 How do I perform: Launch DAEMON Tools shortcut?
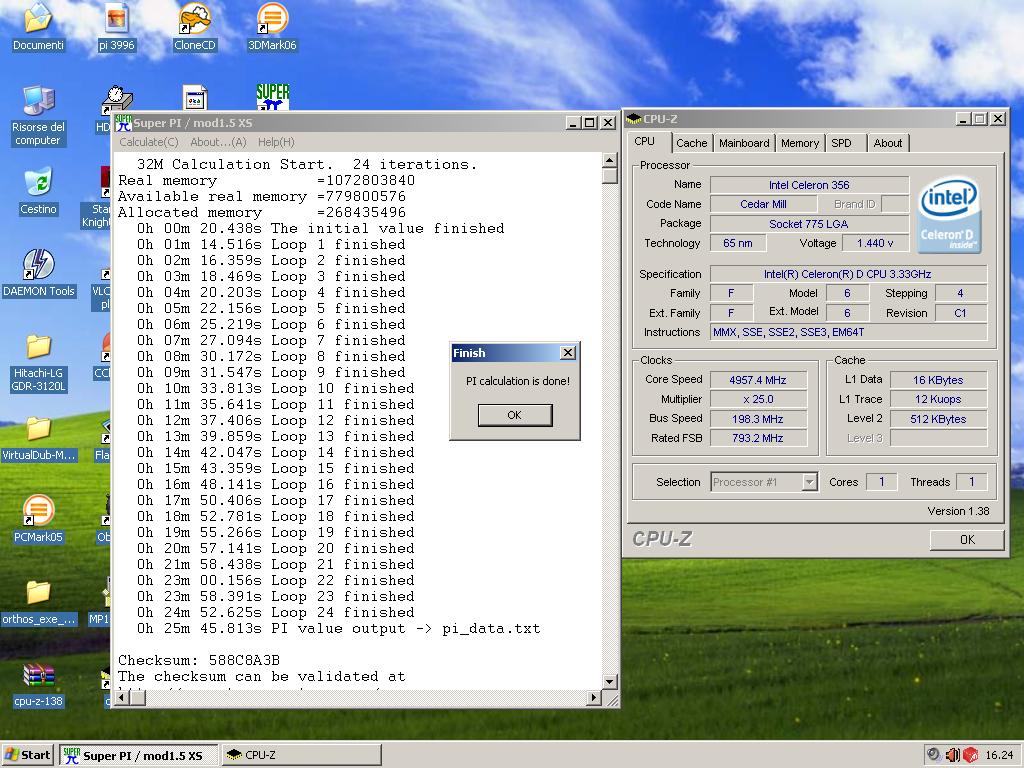tap(39, 273)
